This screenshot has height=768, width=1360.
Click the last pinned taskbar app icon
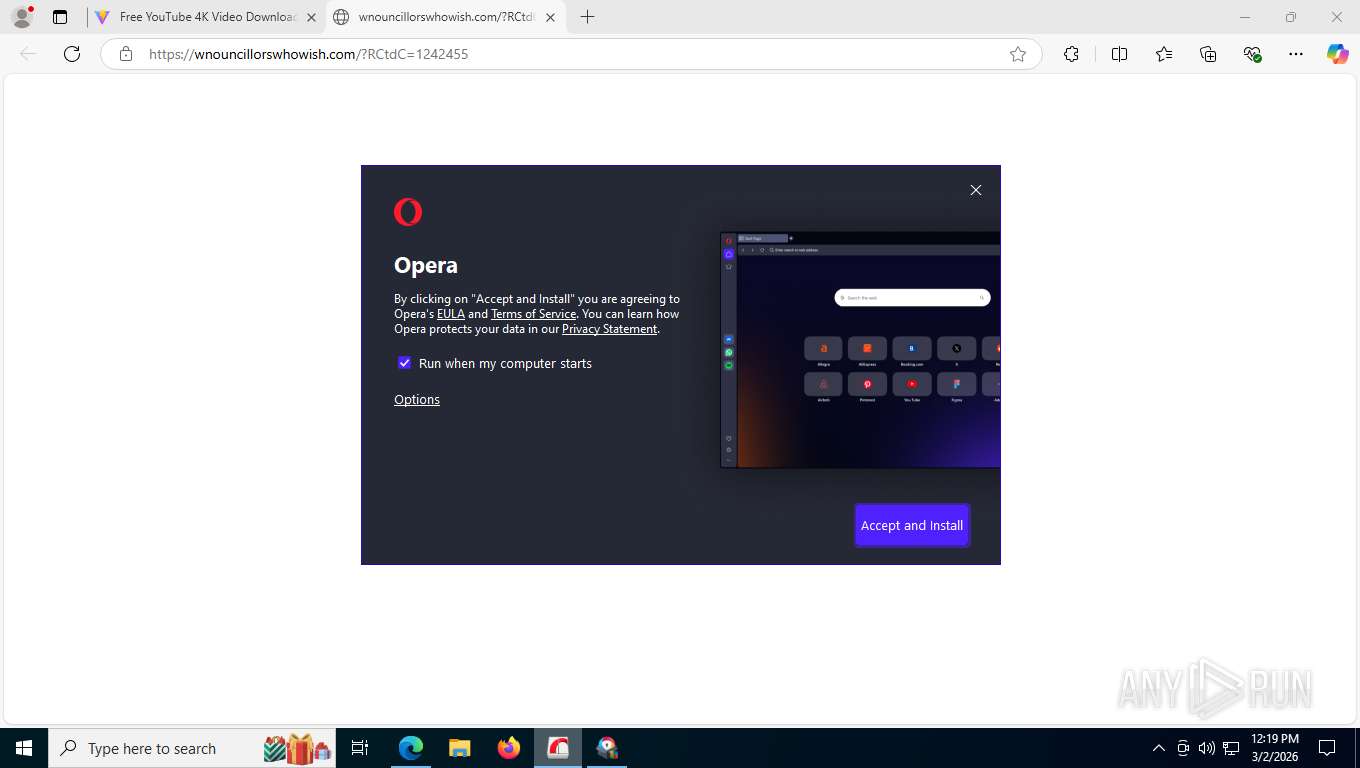[607, 748]
